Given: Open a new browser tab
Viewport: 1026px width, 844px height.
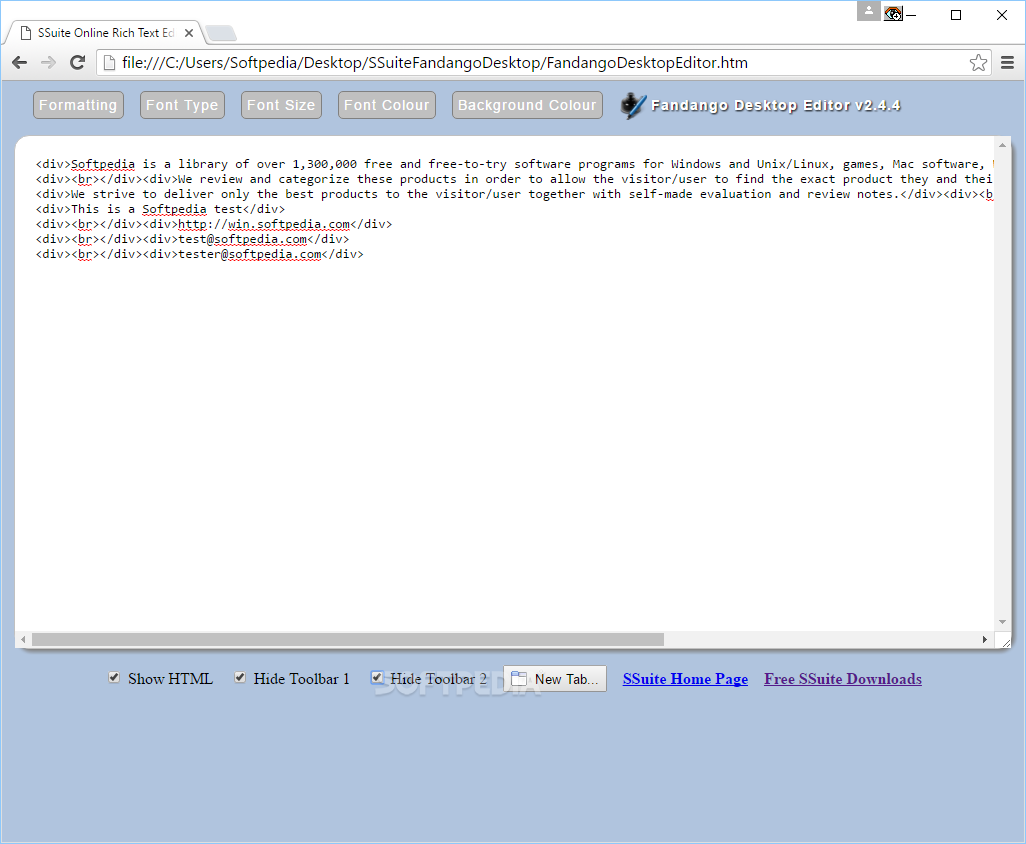Looking at the screenshot, I should pyautogui.click(x=221, y=33).
